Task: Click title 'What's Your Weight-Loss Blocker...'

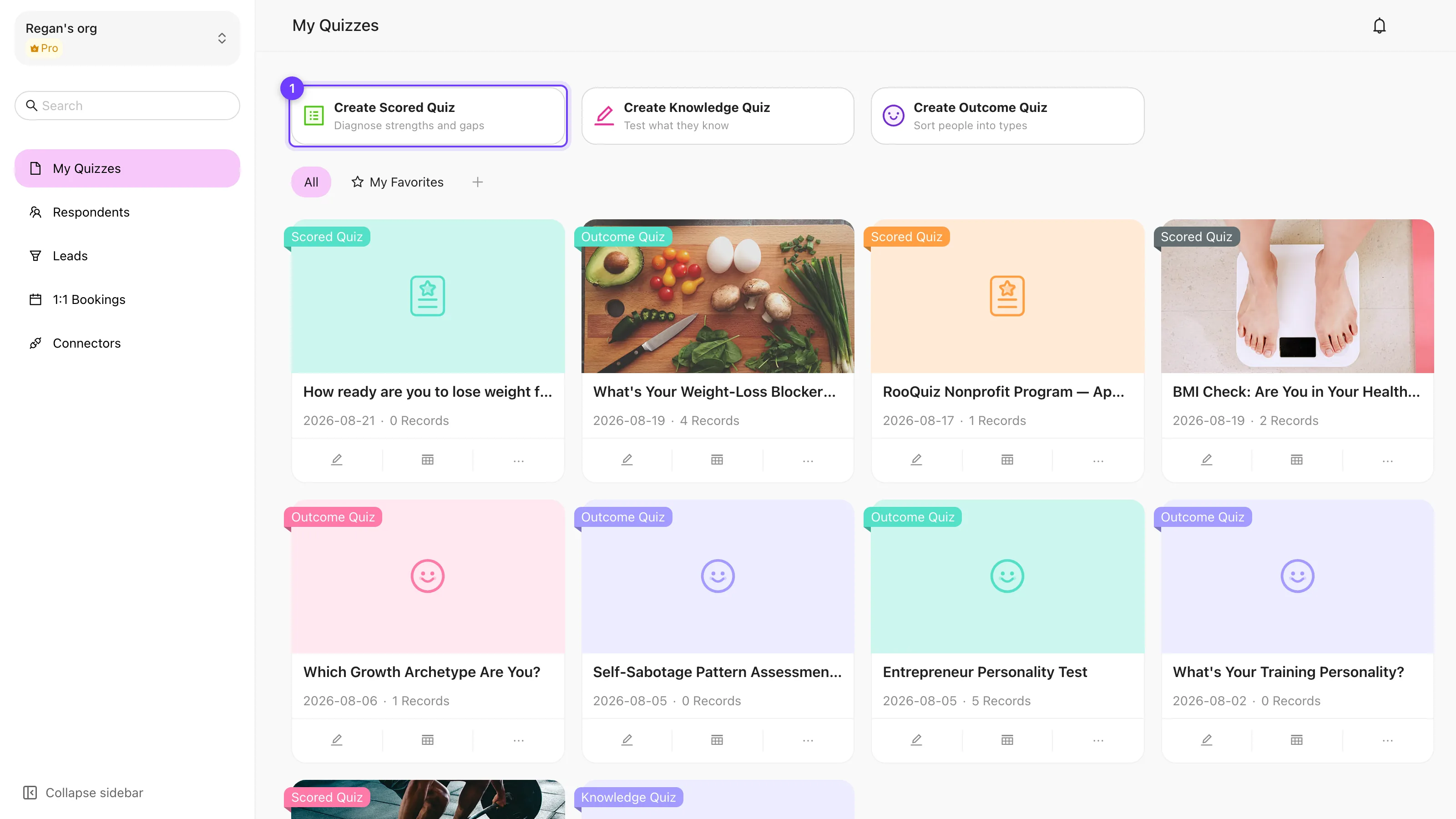Action: coord(714,392)
